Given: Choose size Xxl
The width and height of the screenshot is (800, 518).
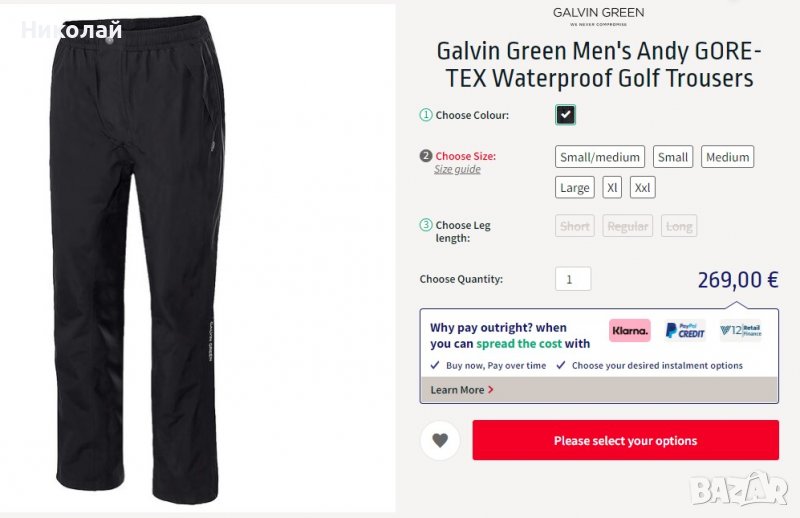Looking at the screenshot, I should (x=643, y=187).
